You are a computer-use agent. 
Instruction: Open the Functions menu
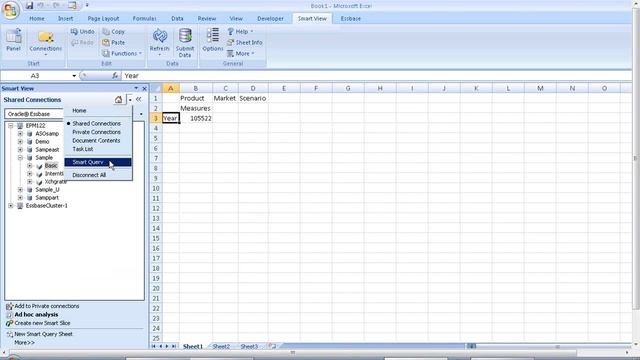tap(122, 53)
